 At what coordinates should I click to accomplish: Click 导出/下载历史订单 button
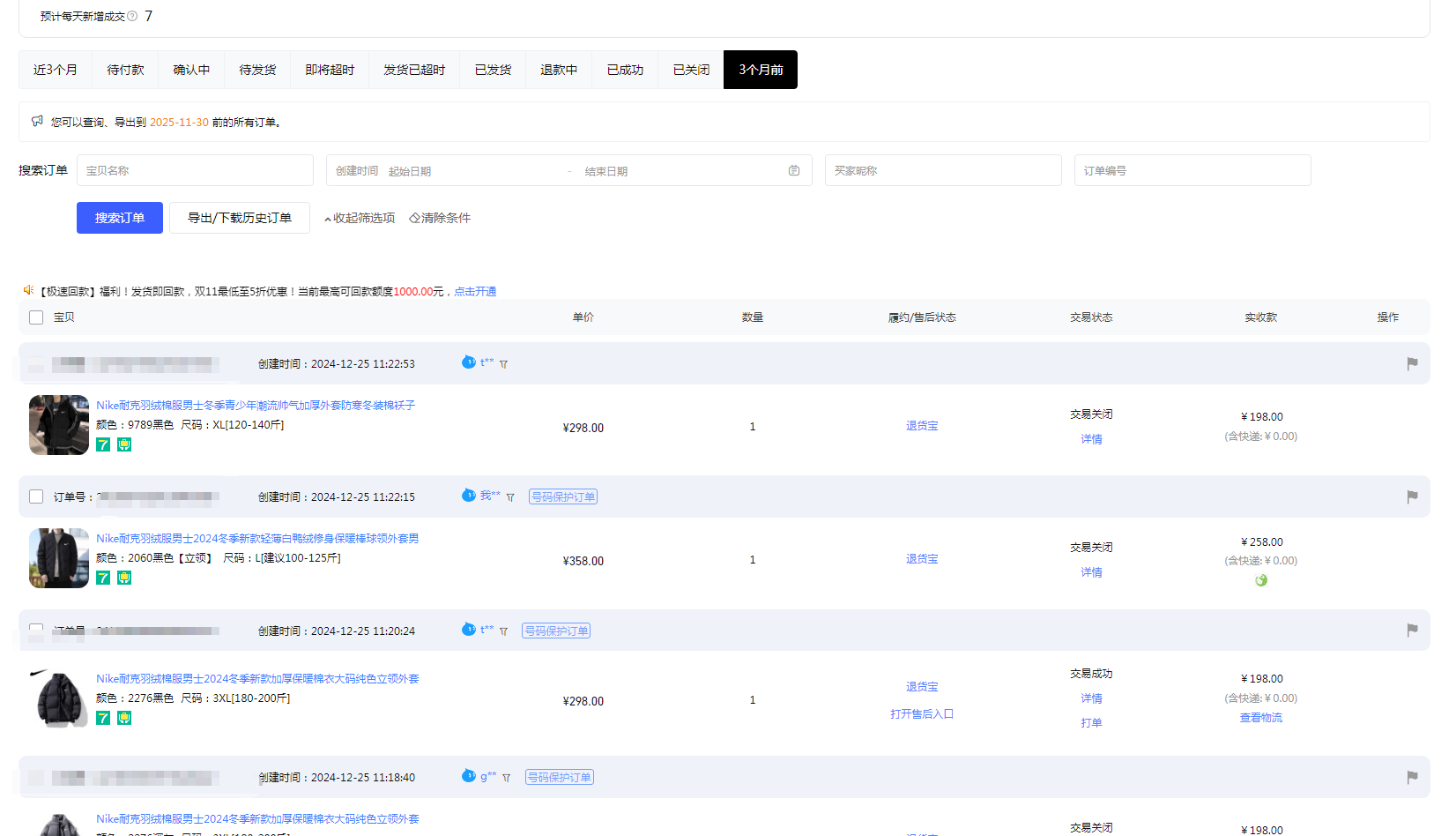pos(240,218)
